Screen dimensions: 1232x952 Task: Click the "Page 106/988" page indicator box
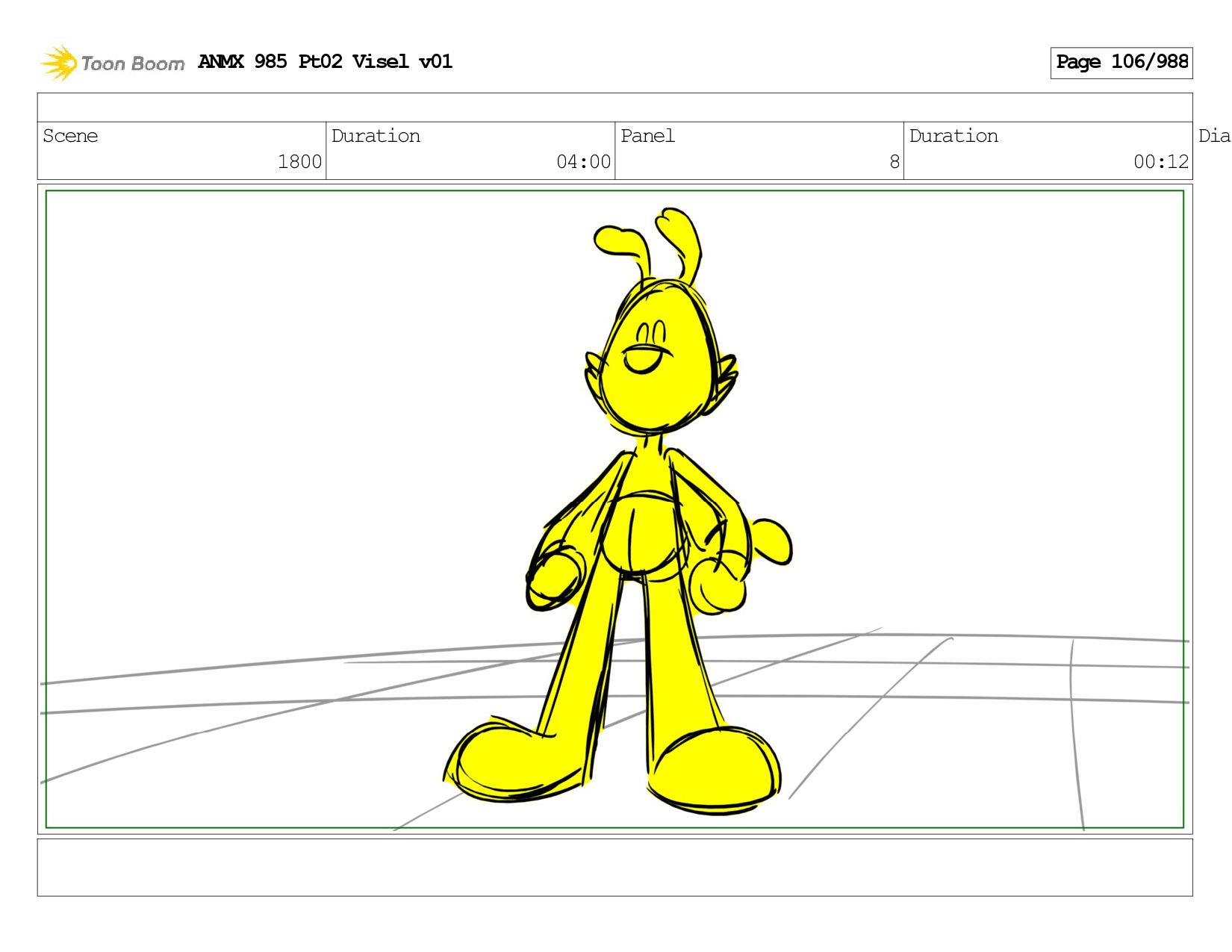1121,63
